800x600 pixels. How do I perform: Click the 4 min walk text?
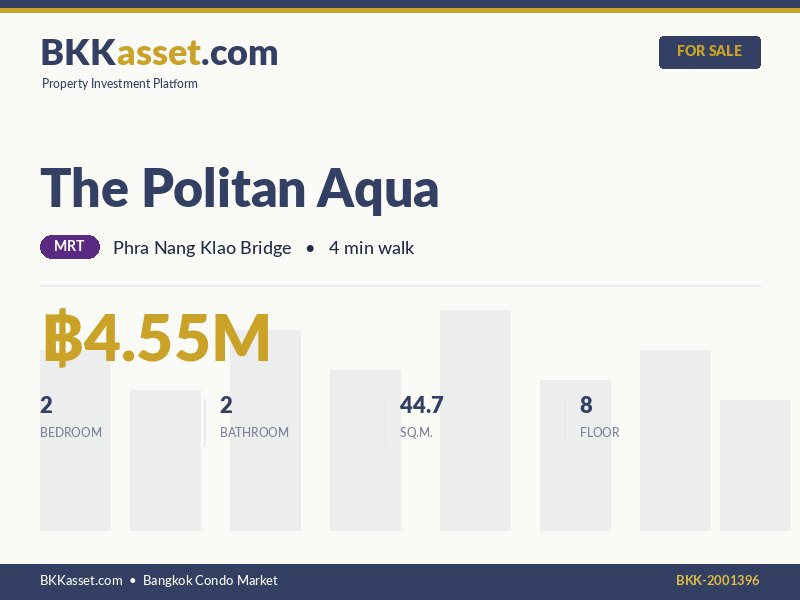click(x=371, y=248)
